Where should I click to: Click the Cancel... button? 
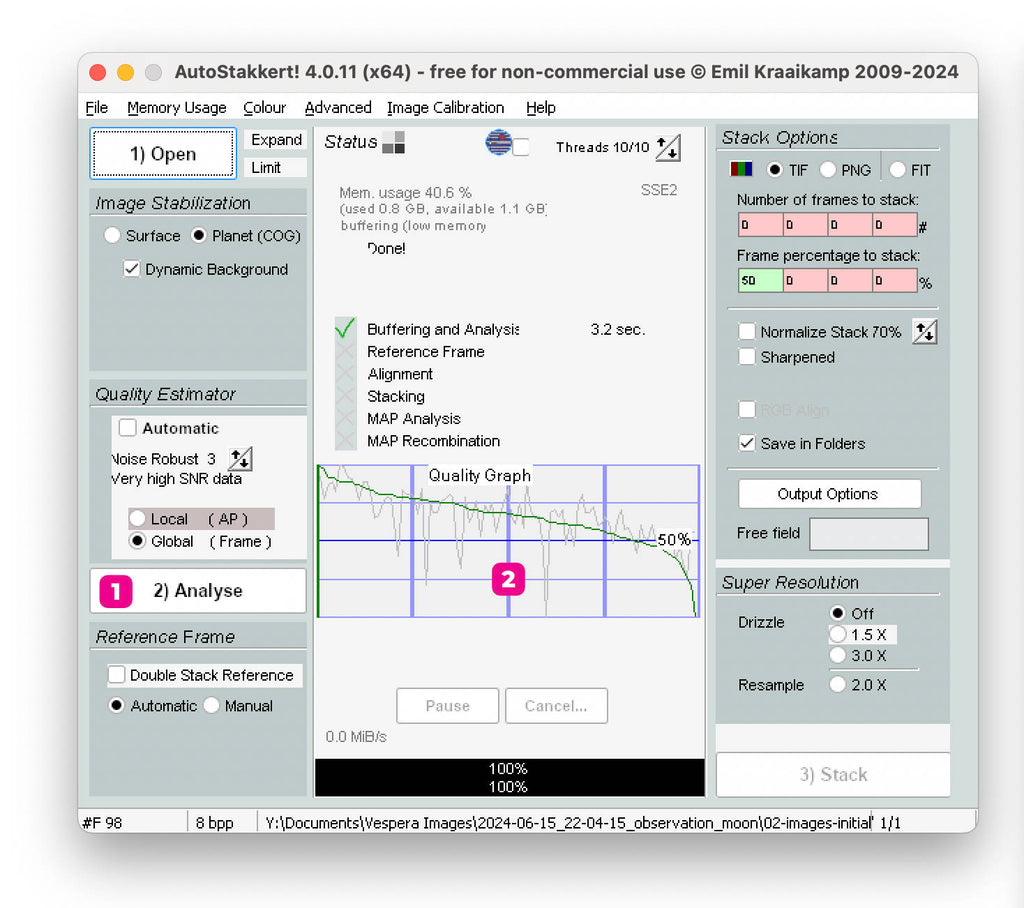click(x=556, y=705)
